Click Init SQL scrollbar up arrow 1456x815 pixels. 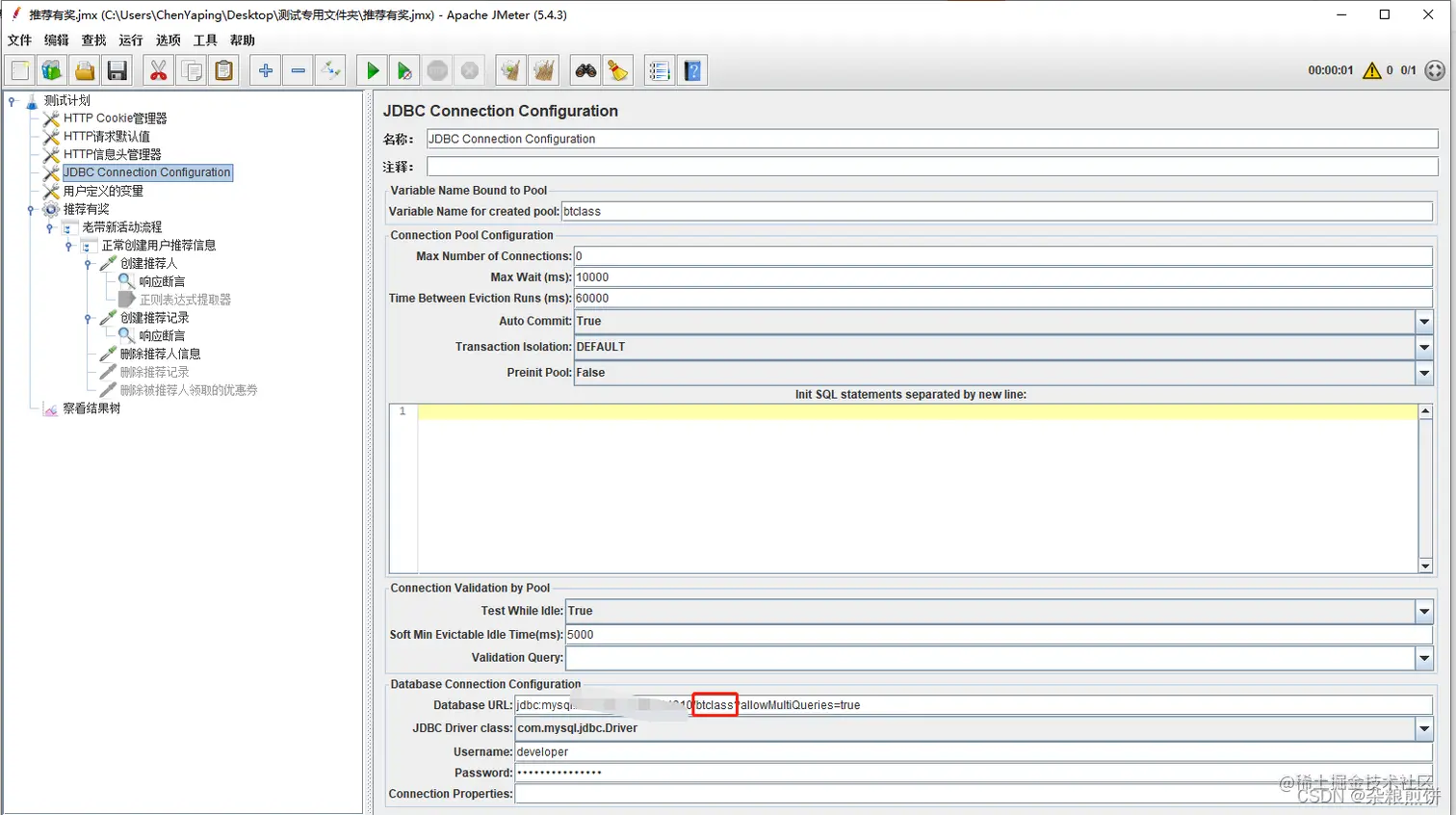pos(1425,411)
